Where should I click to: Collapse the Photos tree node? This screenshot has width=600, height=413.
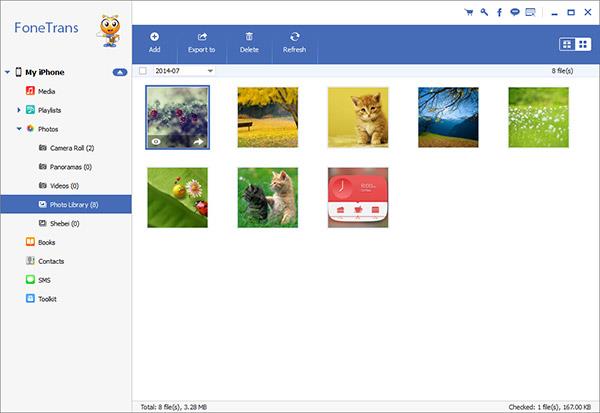19,128
